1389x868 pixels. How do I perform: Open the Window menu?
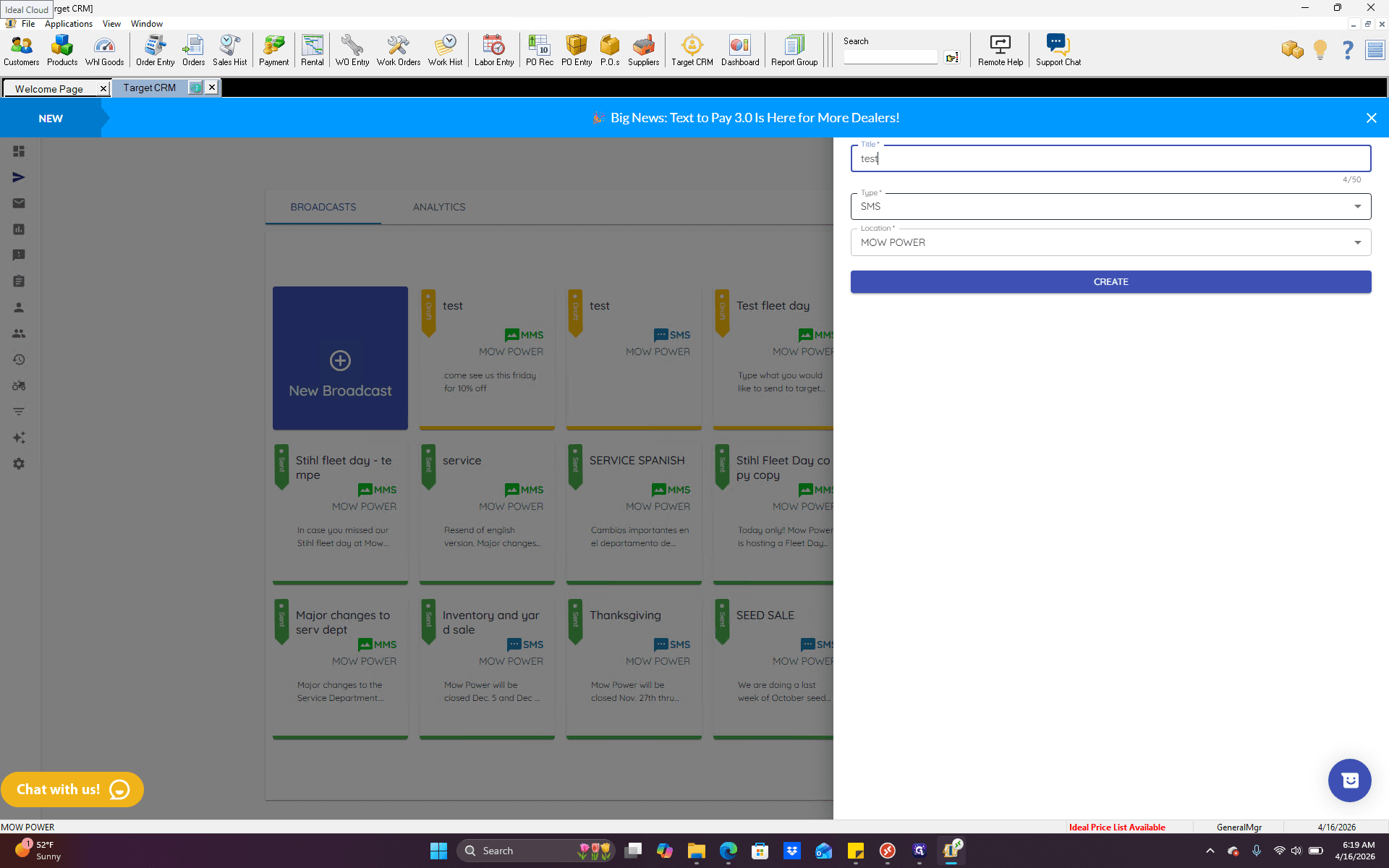(147, 24)
